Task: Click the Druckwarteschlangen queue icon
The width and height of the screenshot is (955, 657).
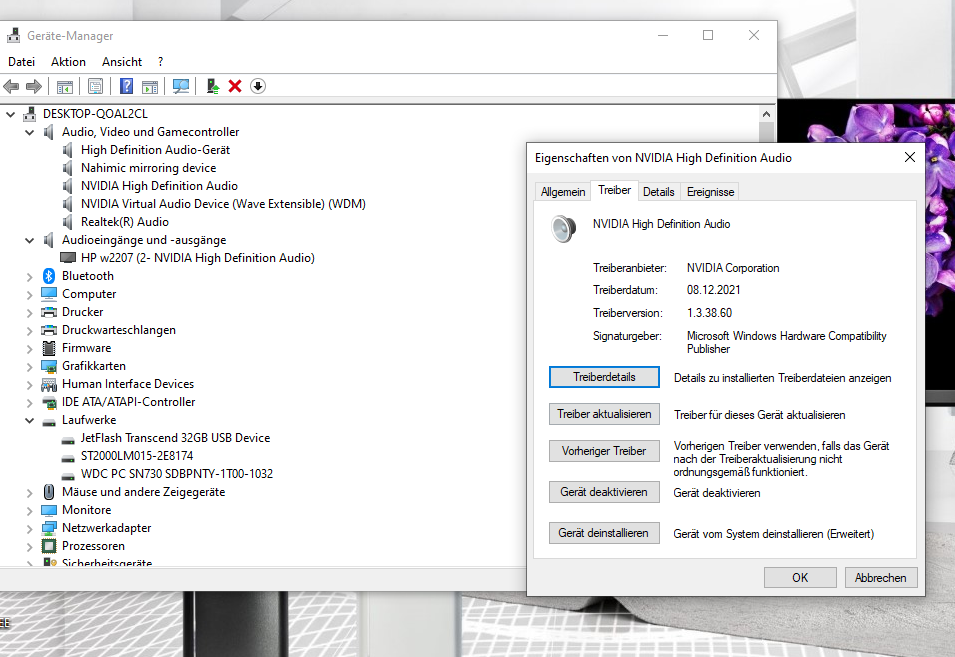Action: pos(49,330)
